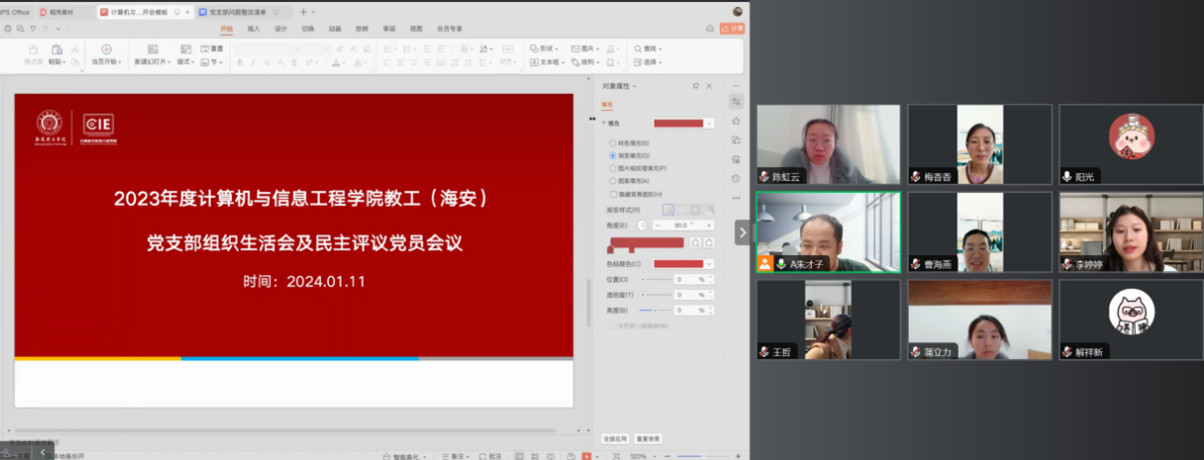Adjust the Transparency (透明度) slider
This screenshot has height=460, width=1204.
tap(656, 295)
